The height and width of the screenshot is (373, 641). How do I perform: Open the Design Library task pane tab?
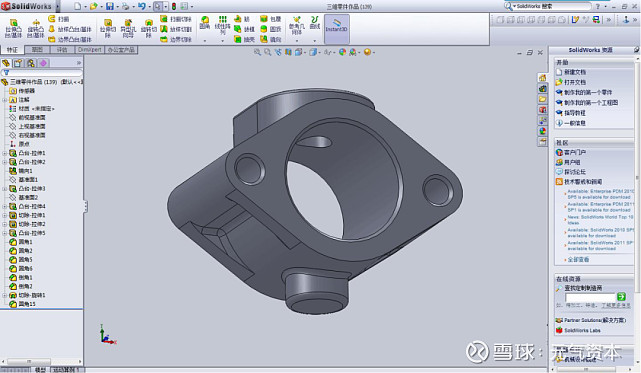[x=542, y=88]
